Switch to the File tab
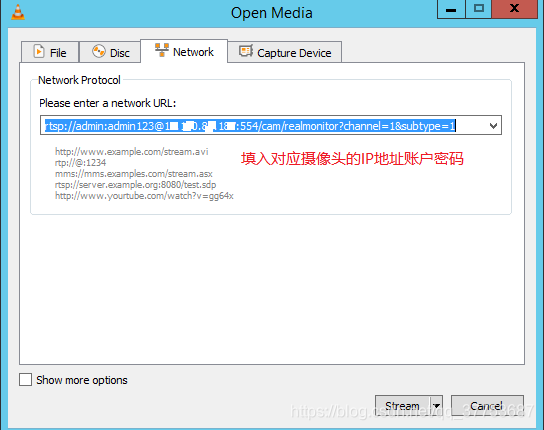544x430 pixels. 50,52
